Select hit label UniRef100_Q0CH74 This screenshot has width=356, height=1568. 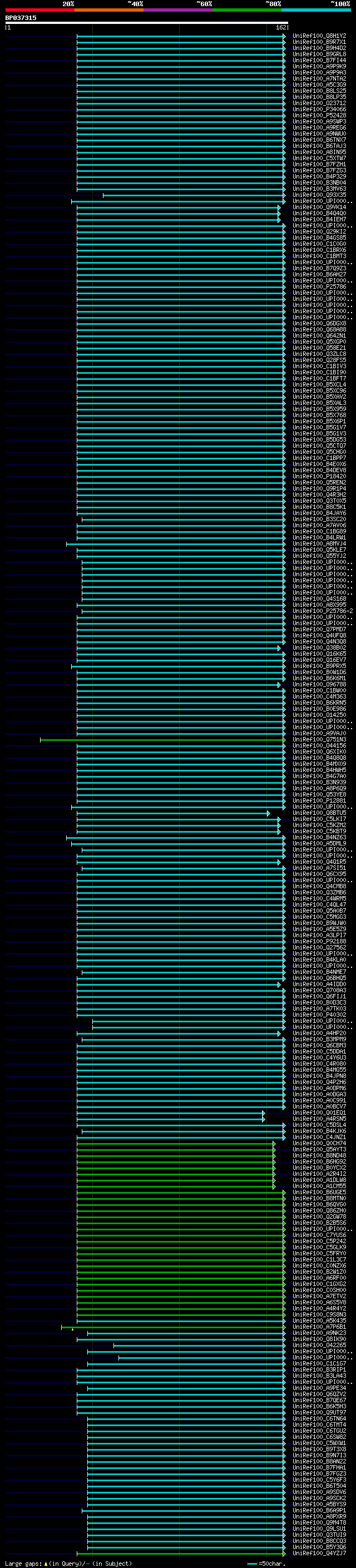coord(319,1142)
